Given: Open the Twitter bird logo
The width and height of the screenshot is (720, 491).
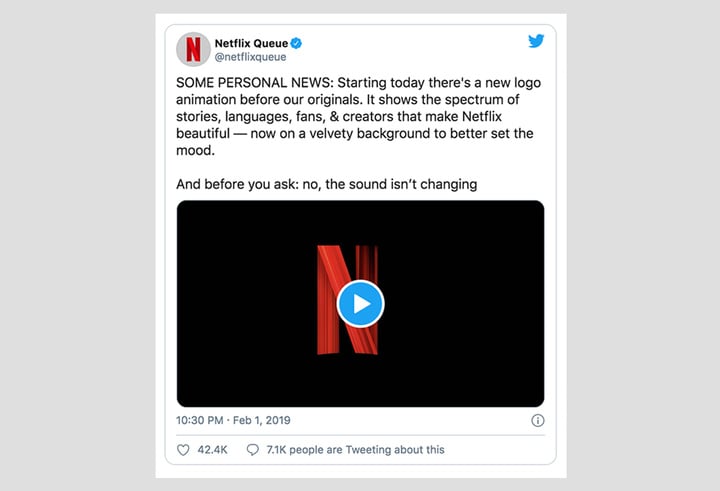Looking at the screenshot, I should click(x=536, y=41).
